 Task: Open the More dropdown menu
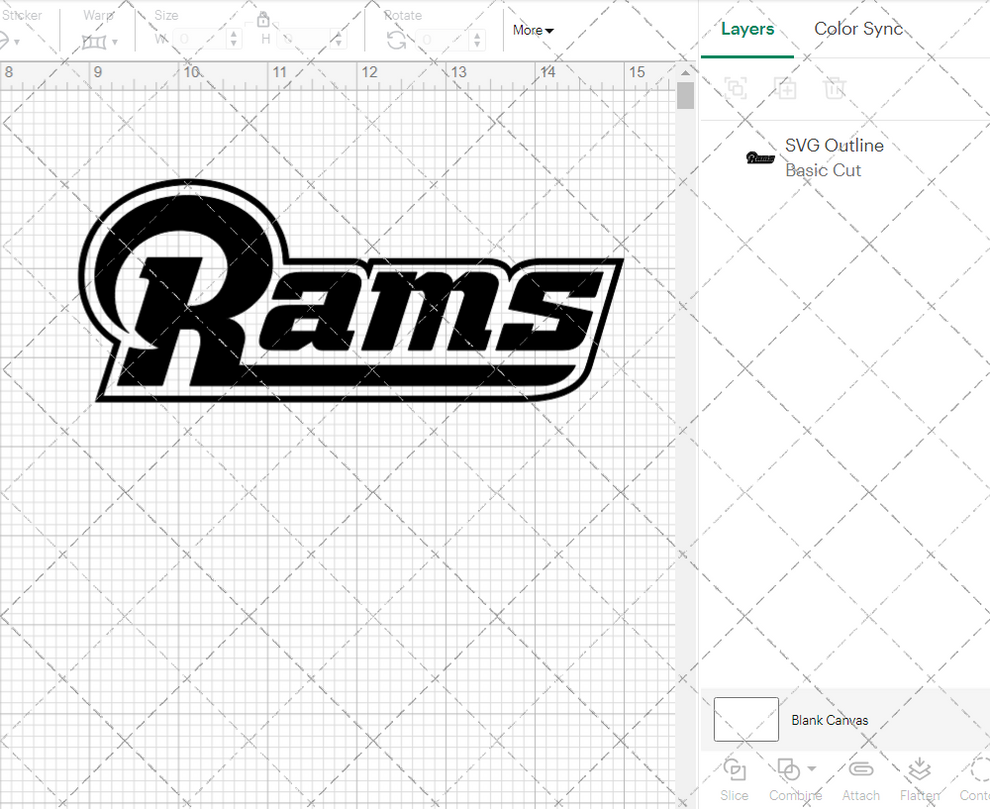click(532, 30)
